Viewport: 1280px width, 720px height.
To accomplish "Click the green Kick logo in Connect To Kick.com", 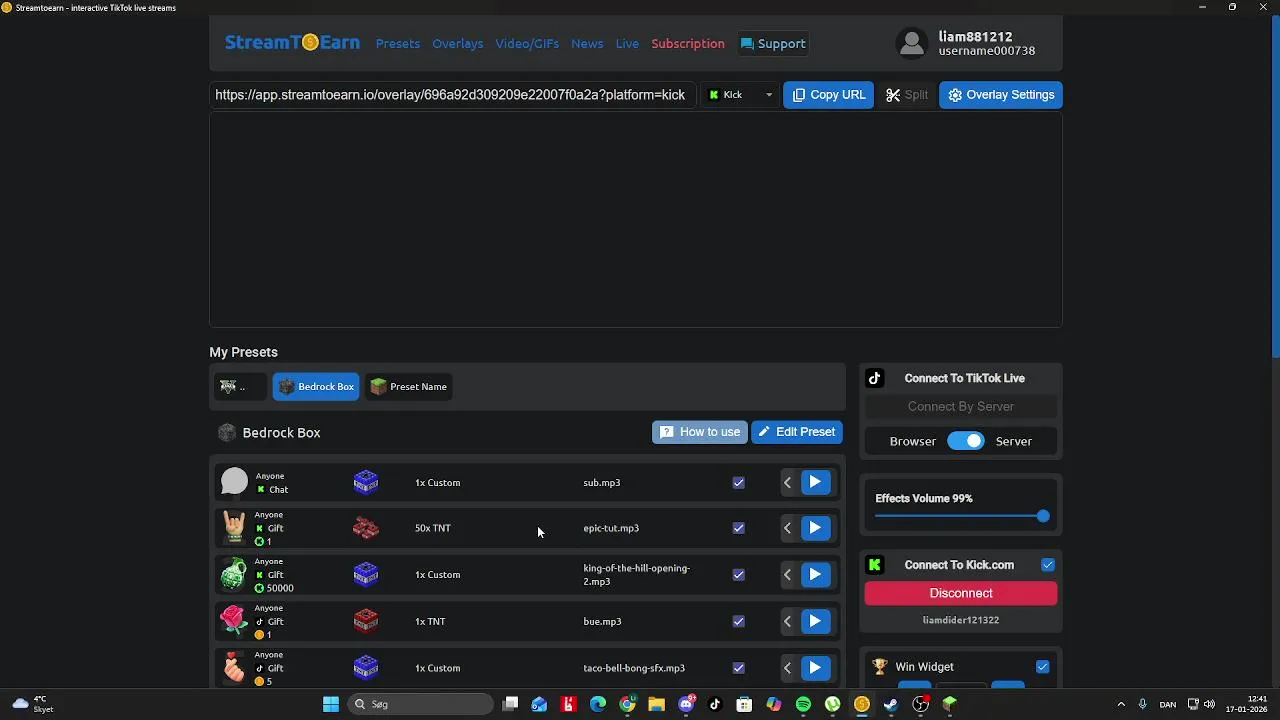I will pos(875,565).
